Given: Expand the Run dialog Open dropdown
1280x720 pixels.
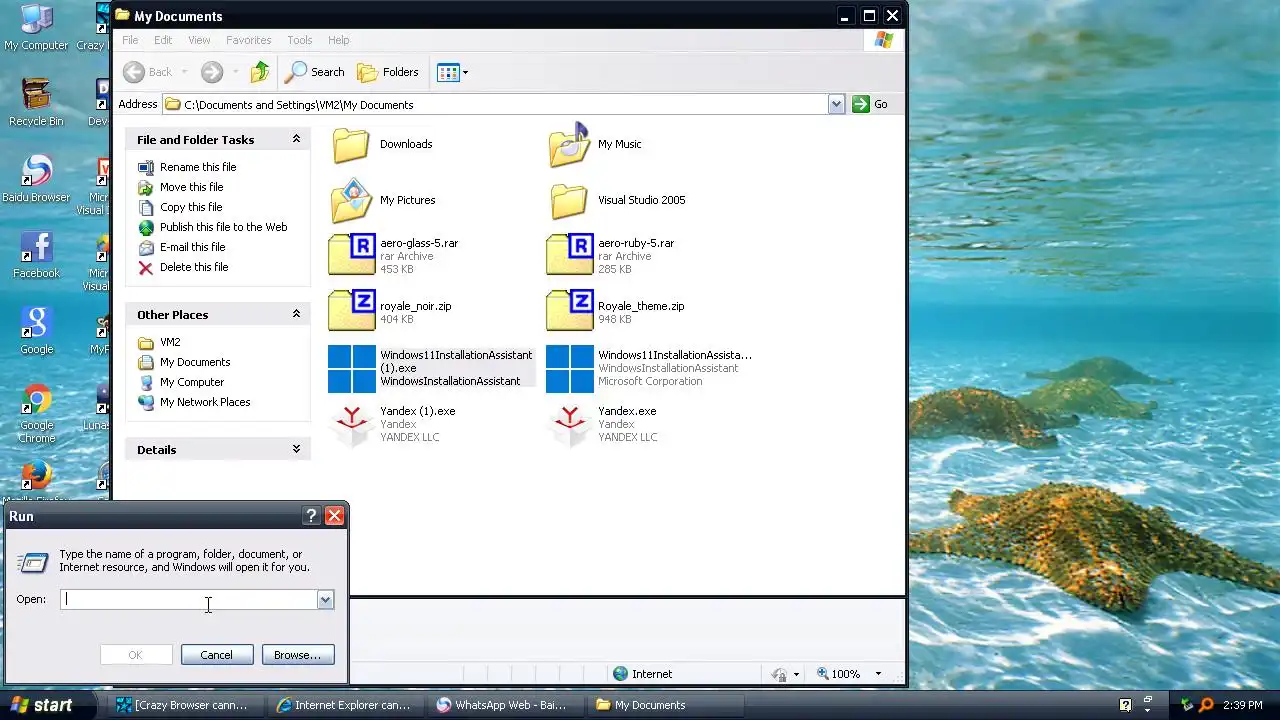Looking at the screenshot, I should pos(325,599).
